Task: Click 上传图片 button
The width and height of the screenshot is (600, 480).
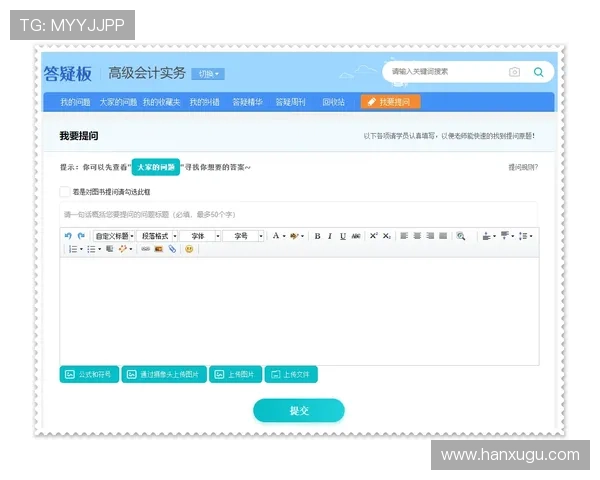Action: tap(235, 374)
